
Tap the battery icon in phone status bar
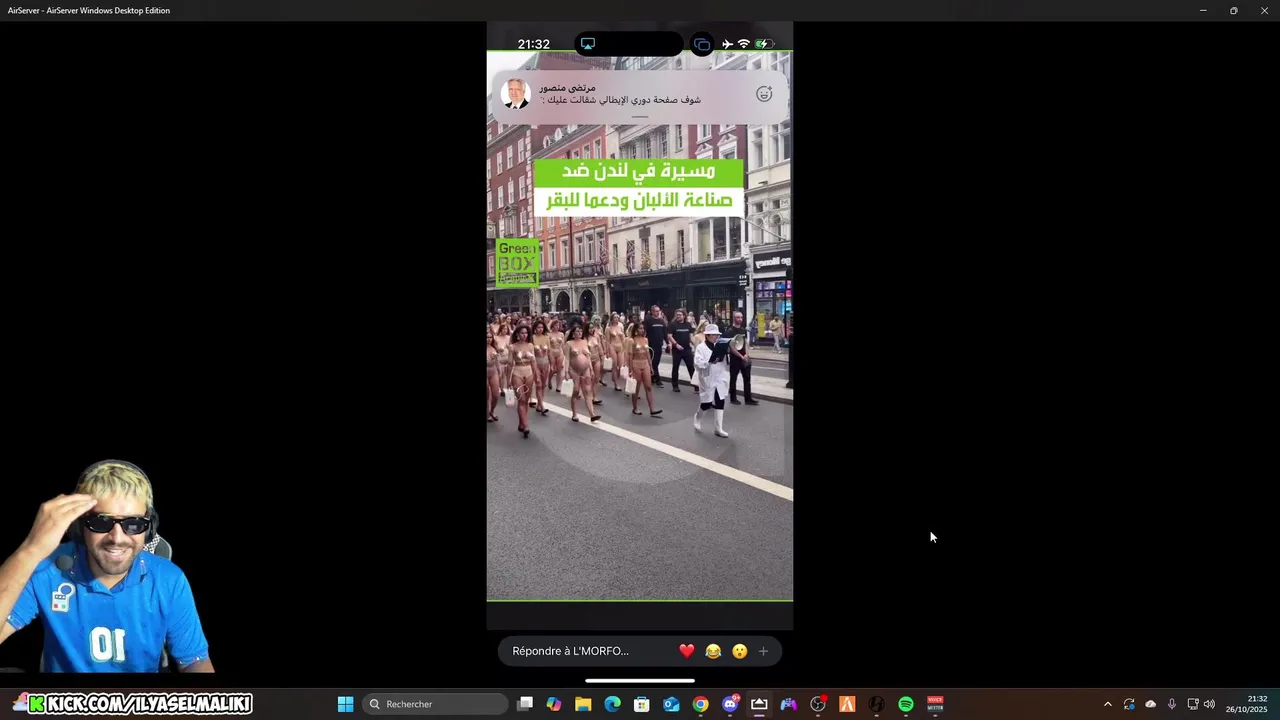click(764, 44)
